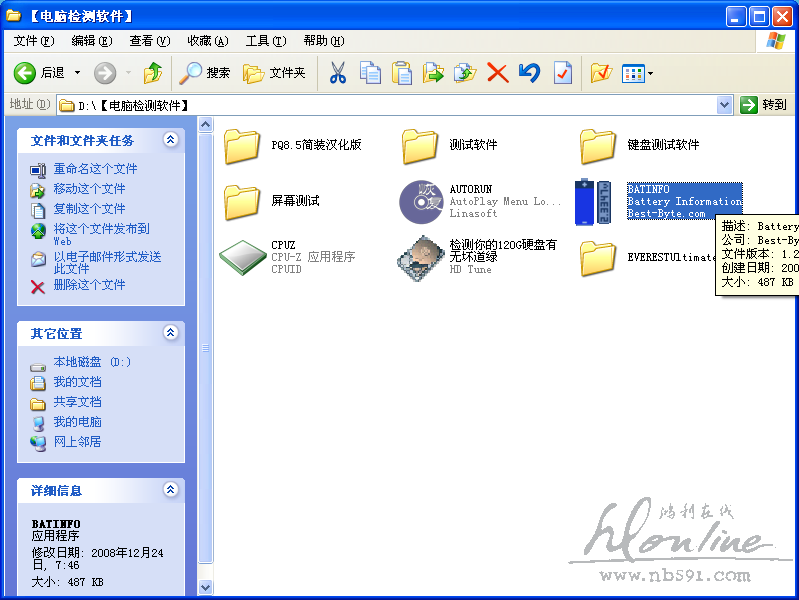The height and width of the screenshot is (600, 799).
Task: Click the Cut scissors icon
Action: [x=337, y=73]
